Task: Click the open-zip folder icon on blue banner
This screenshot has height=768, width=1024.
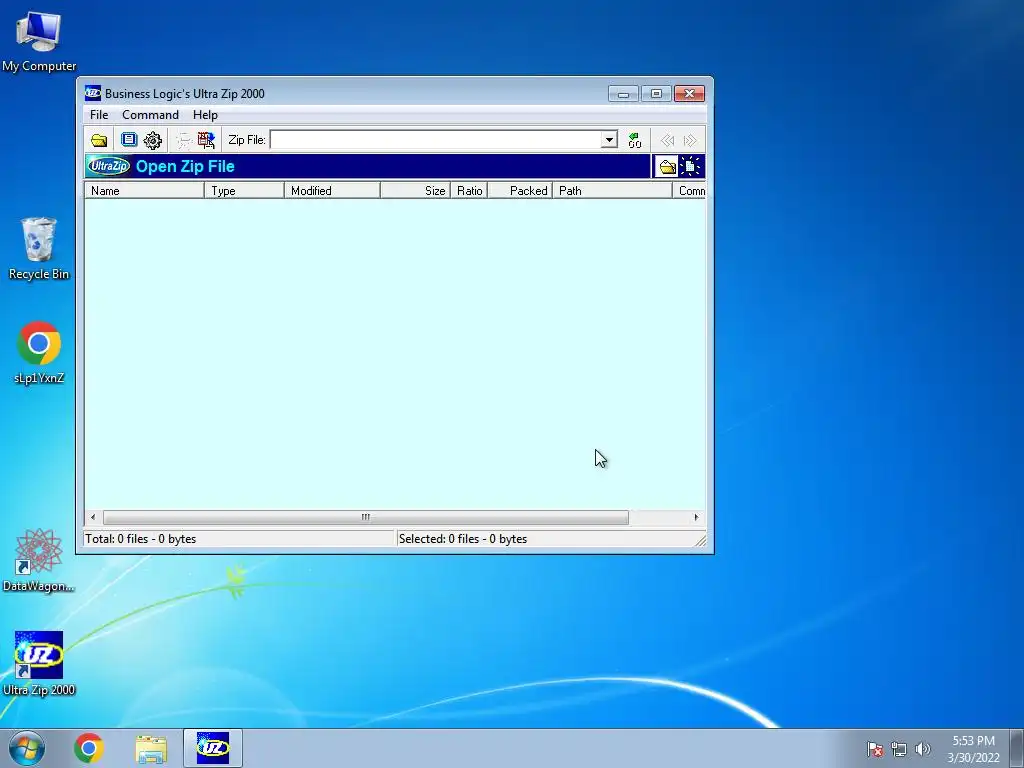Action: tap(667, 167)
